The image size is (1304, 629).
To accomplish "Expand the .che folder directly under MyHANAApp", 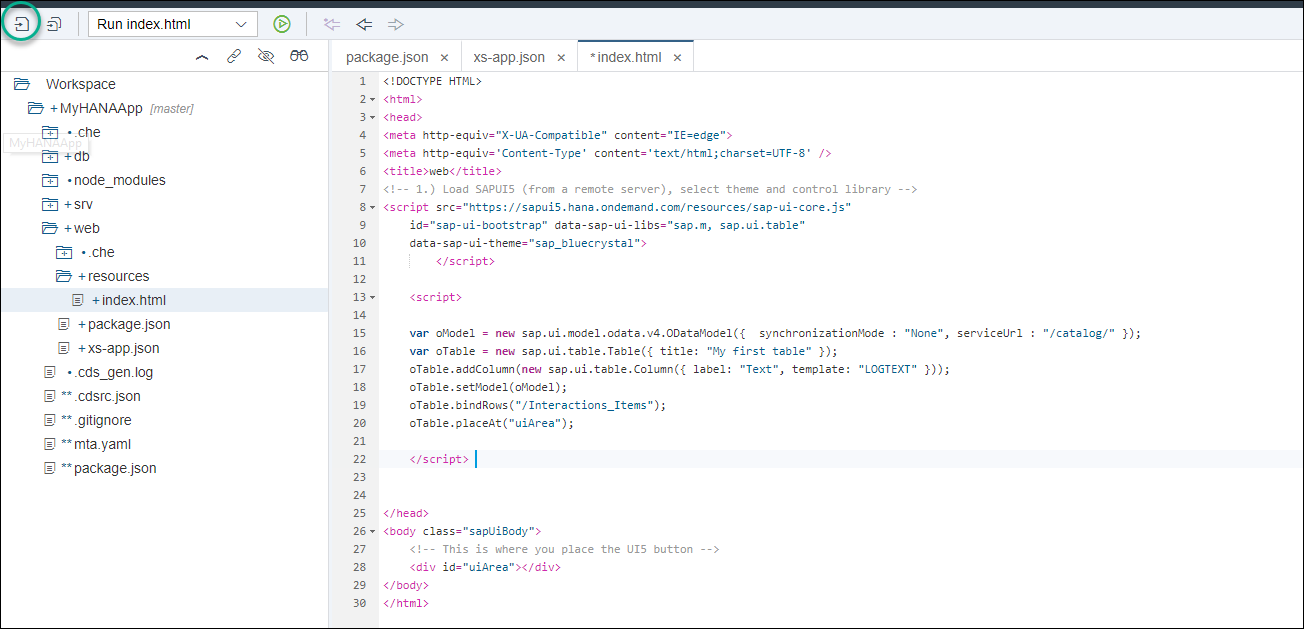I will (x=50, y=132).
